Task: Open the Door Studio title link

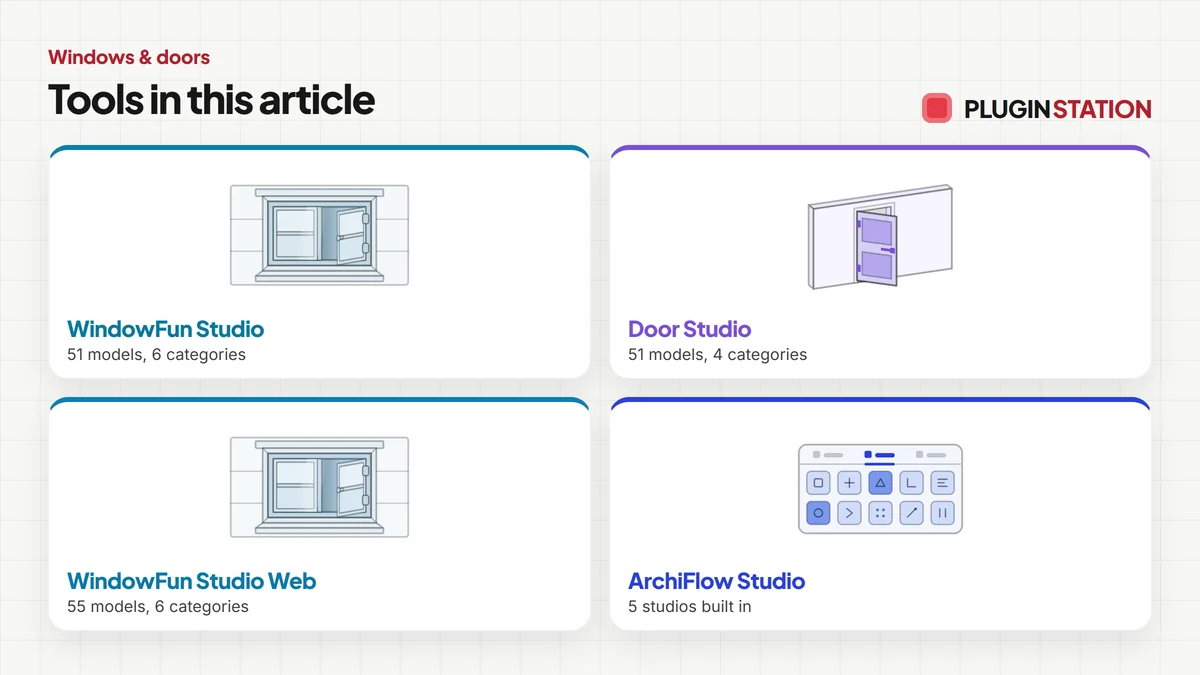Action: click(689, 329)
